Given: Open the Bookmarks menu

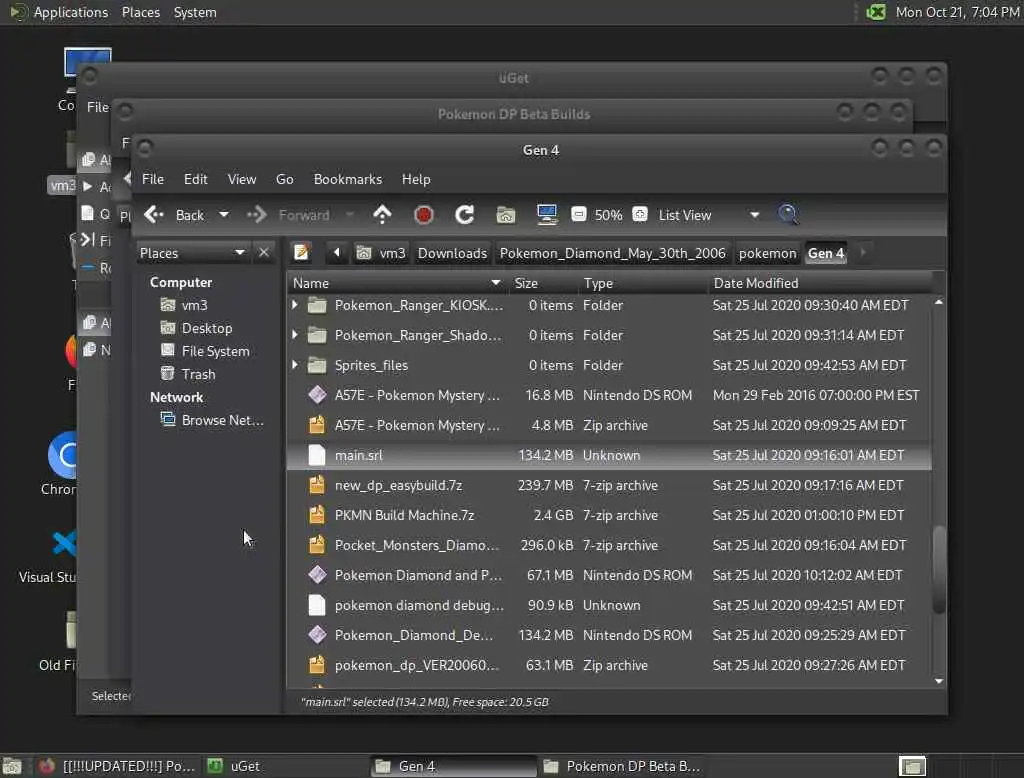Looking at the screenshot, I should coord(347,179).
